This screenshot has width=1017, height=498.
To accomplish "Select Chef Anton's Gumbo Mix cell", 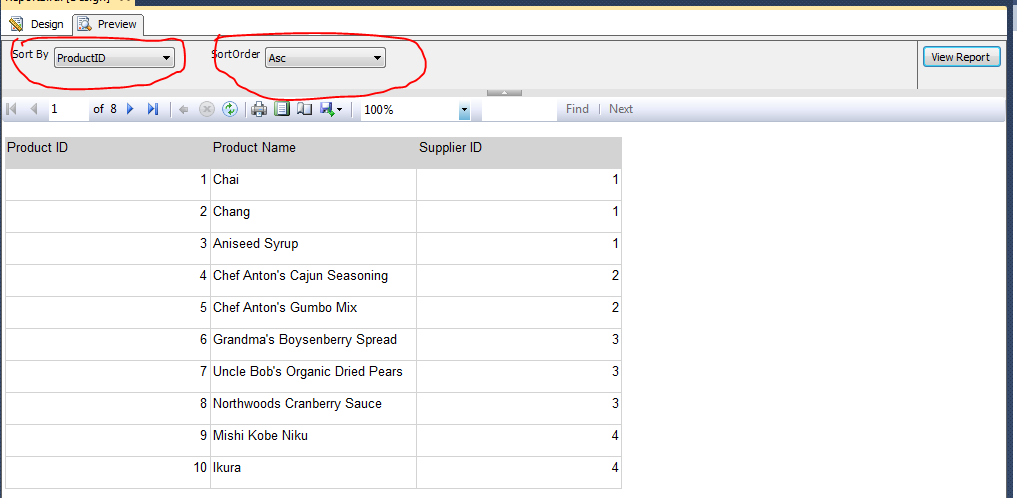I will [x=313, y=313].
